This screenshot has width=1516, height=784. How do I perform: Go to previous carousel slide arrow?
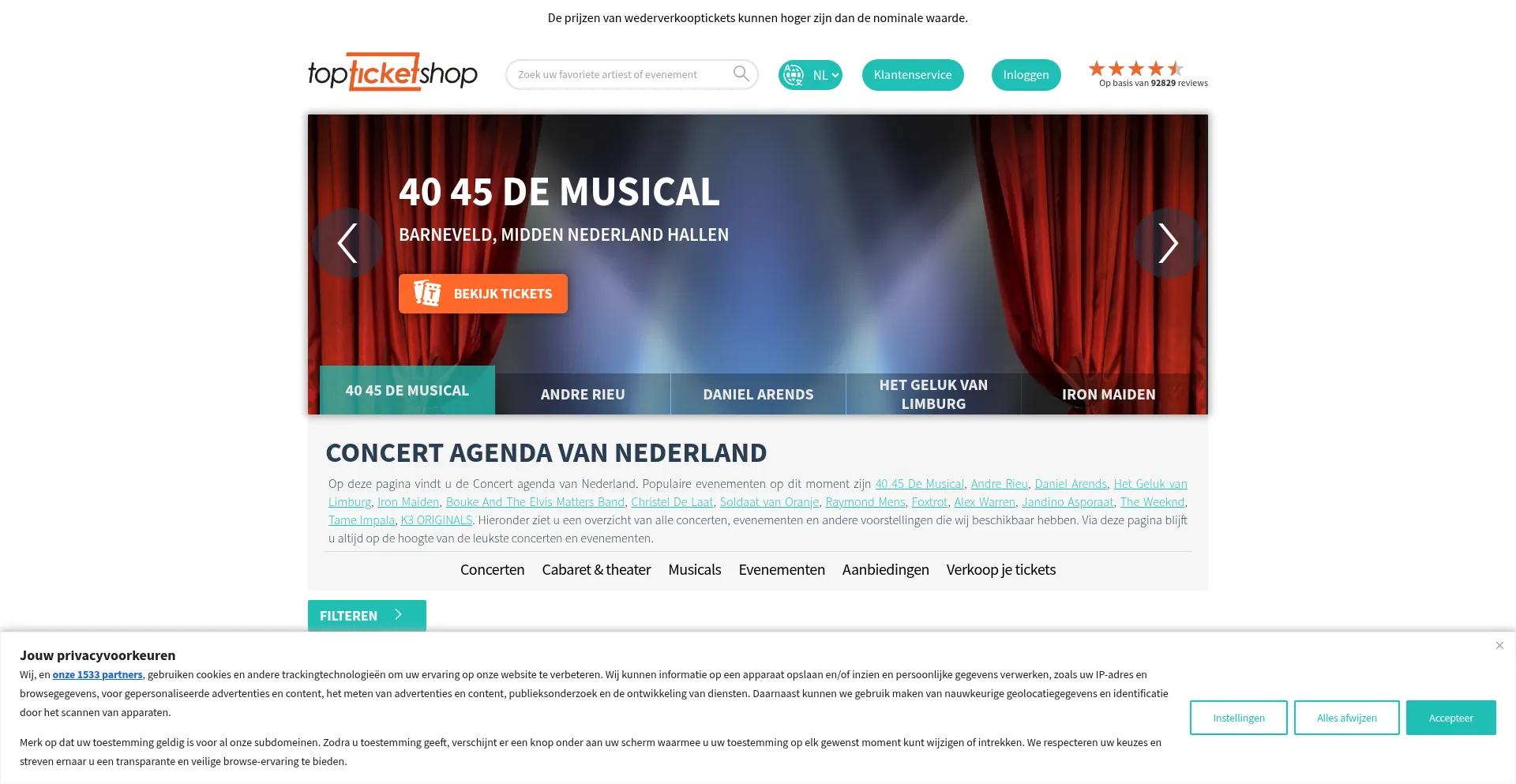pos(347,242)
